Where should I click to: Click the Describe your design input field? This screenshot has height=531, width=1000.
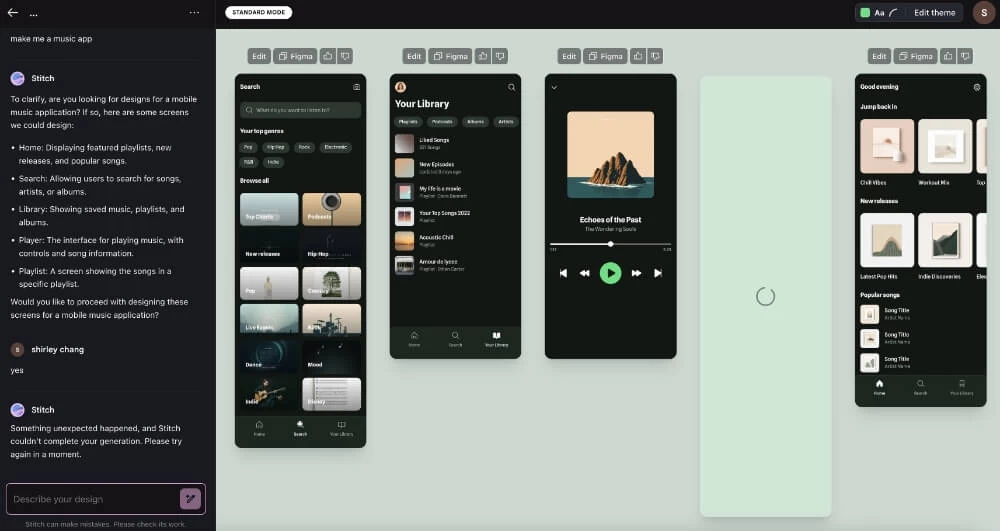[x=90, y=499]
